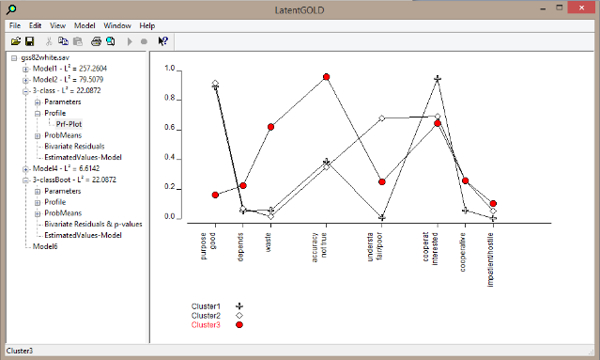
Task: Open the Model menu
Action: (x=85, y=26)
